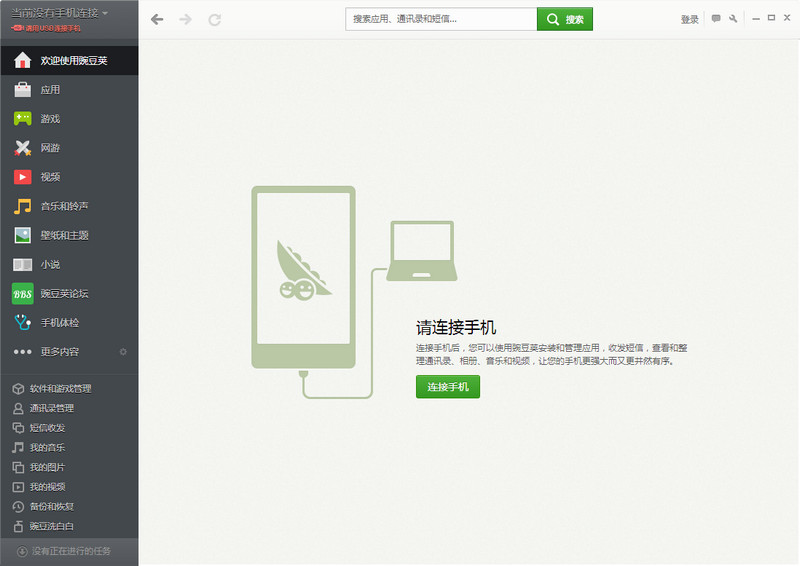
Task: Select the 游戏 sidebar label
Action: (x=51, y=119)
